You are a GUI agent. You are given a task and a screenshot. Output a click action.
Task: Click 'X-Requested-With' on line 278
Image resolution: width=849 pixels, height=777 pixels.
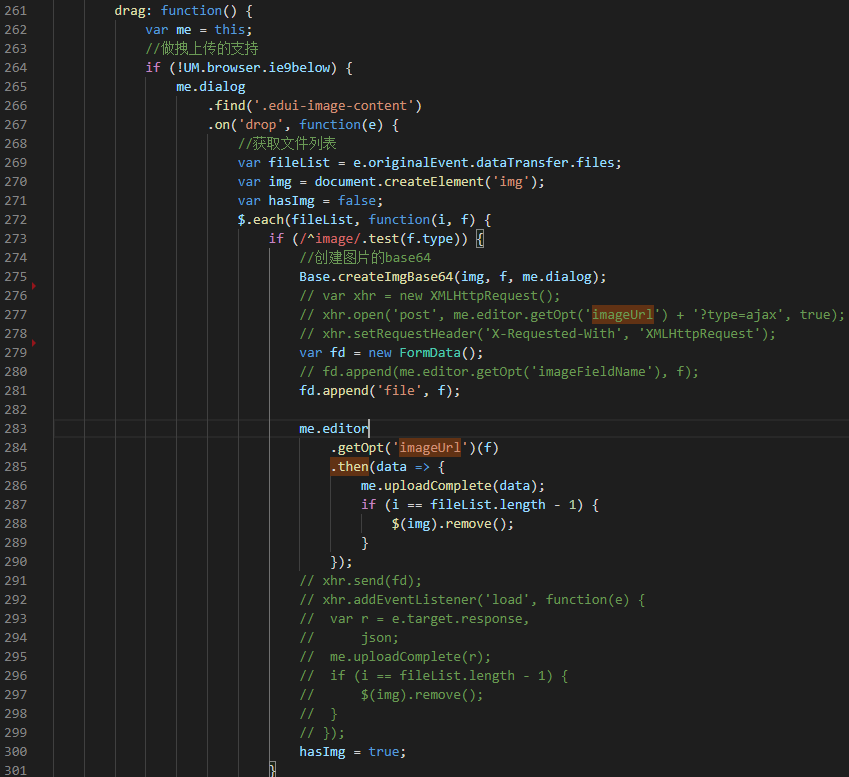point(553,334)
